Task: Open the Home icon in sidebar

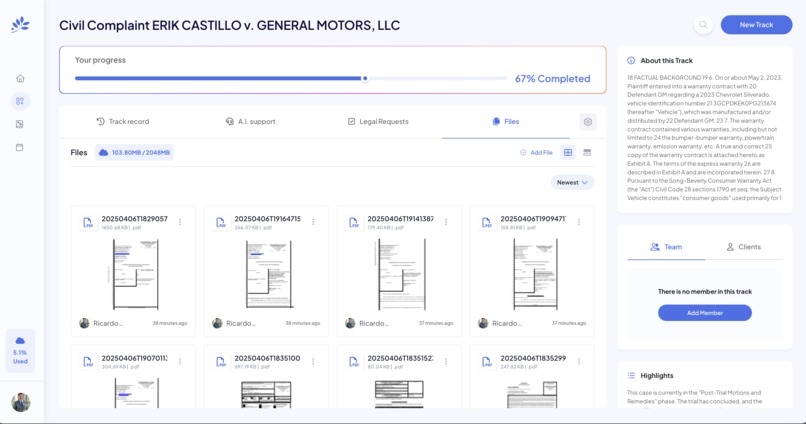Action: tap(20, 78)
